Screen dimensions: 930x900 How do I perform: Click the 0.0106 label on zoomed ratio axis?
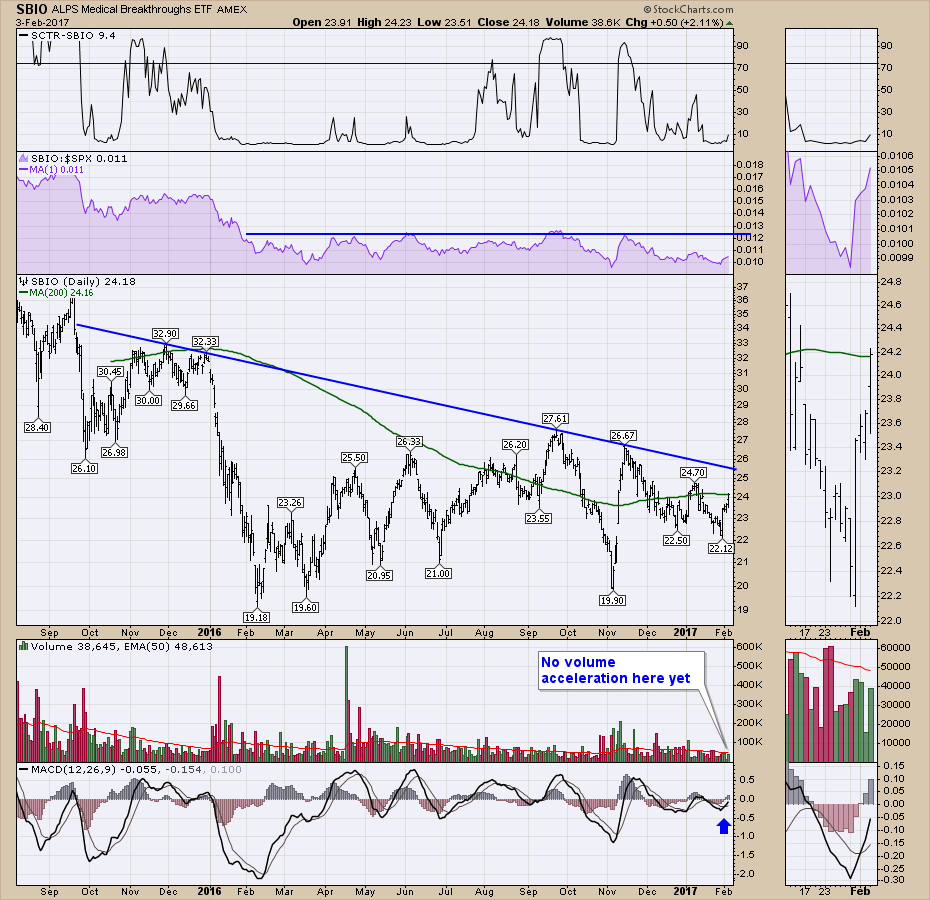[897, 156]
